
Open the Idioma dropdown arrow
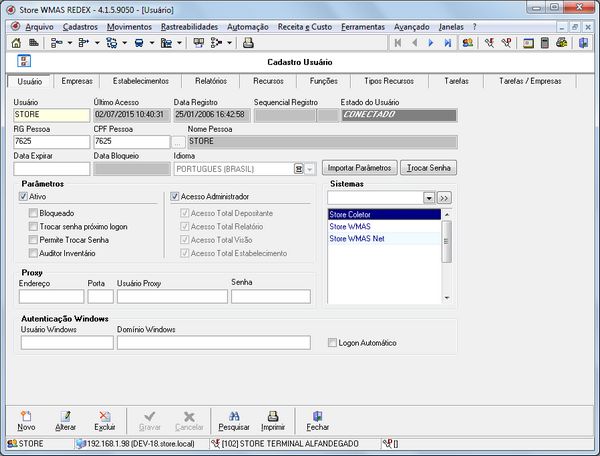(x=310, y=169)
